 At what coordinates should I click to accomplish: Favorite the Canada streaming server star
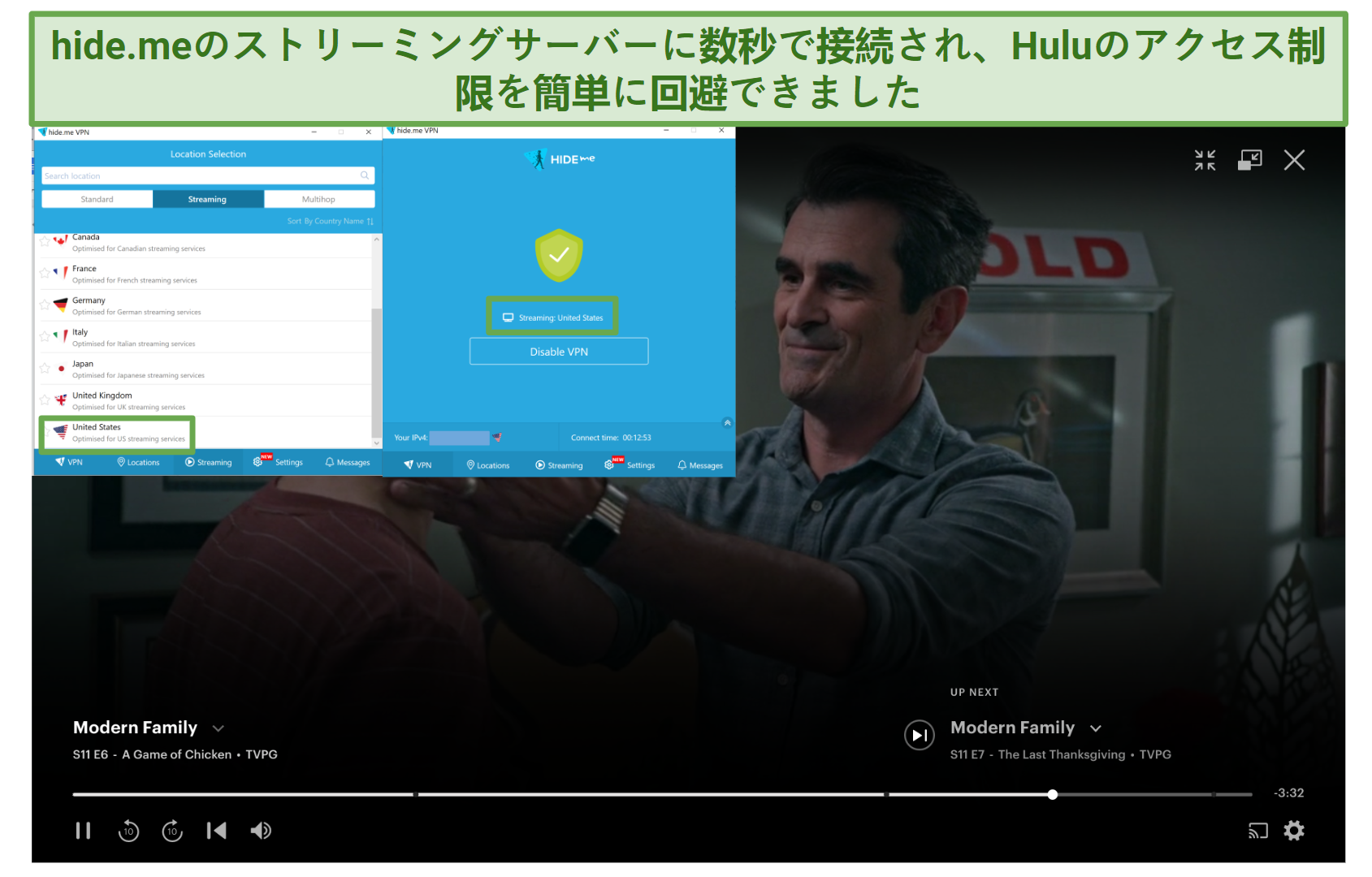click(45, 241)
